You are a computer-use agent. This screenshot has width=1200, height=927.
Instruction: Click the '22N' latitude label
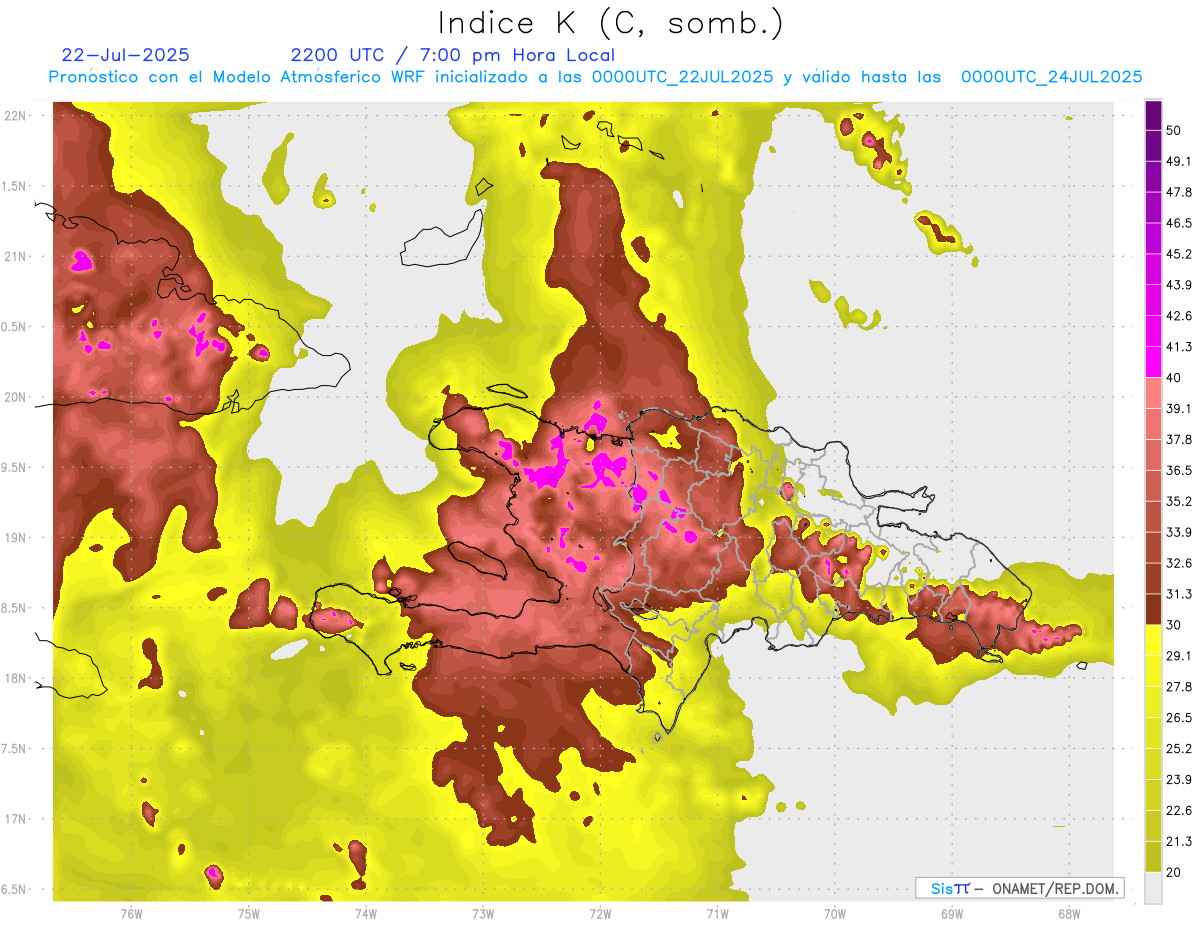[x=16, y=115]
